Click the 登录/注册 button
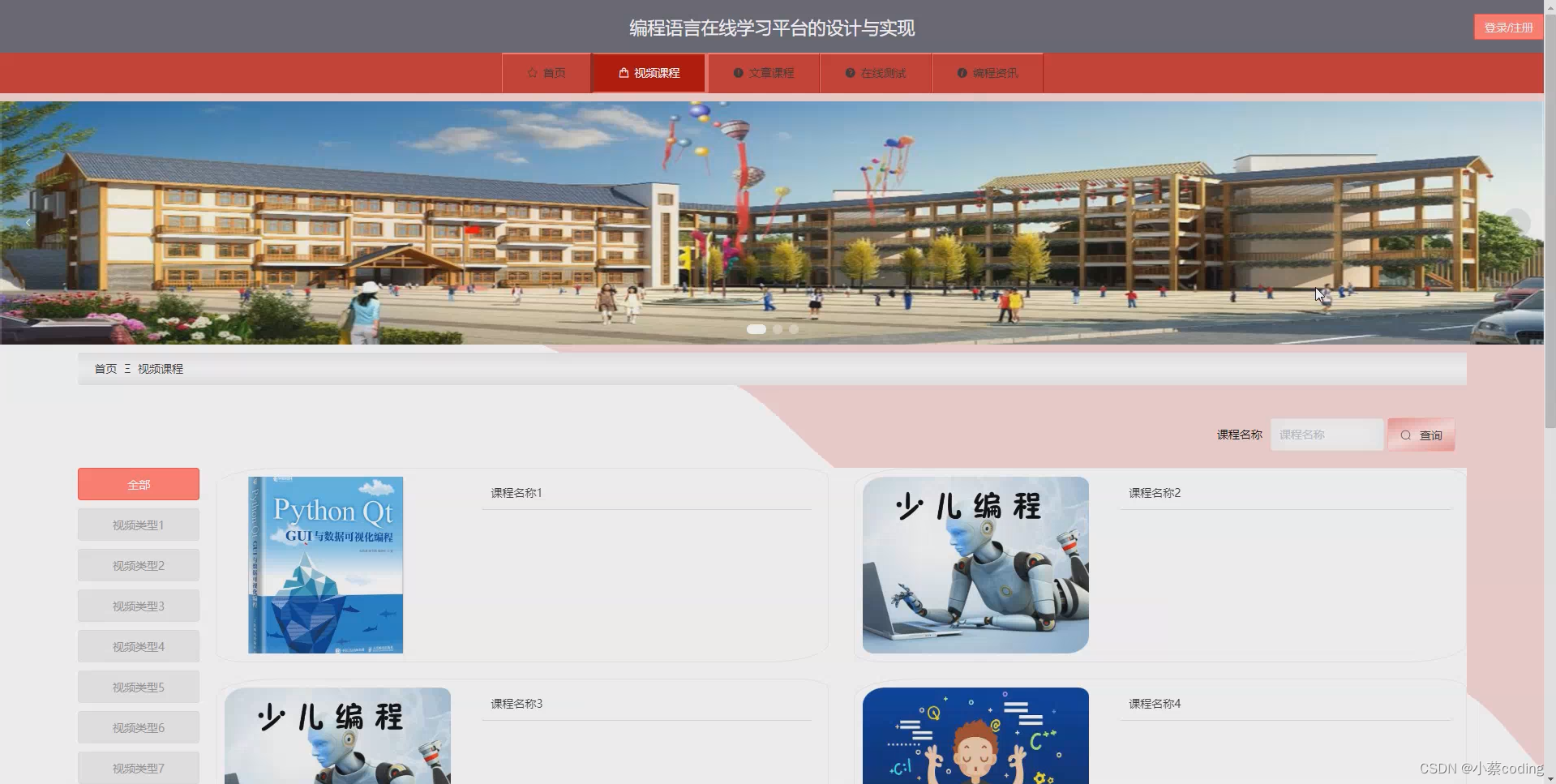This screenshot has width=1556, height=784. click(x=1508, y=27)
